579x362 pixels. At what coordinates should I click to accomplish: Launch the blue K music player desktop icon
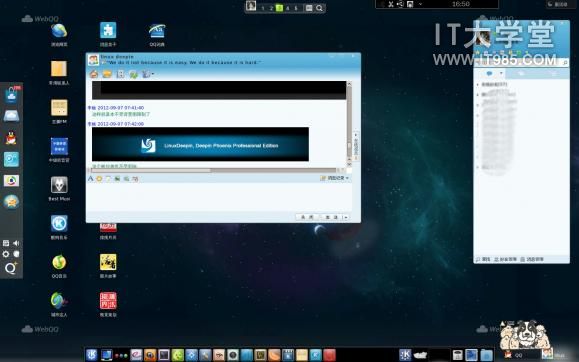59,223
